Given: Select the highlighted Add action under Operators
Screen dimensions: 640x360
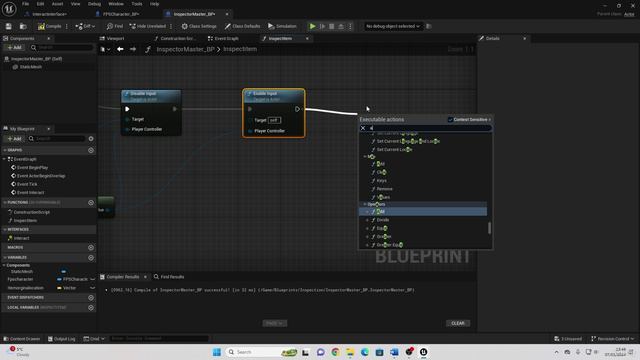Looking at the screenshot, I should coord(423,211).
